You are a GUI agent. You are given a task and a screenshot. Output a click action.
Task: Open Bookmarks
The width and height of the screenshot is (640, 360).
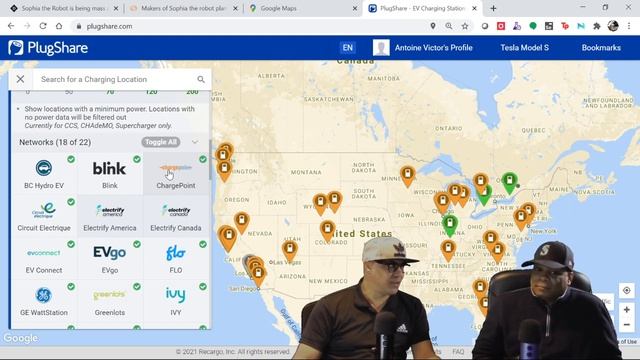click(x=601, y=48)
